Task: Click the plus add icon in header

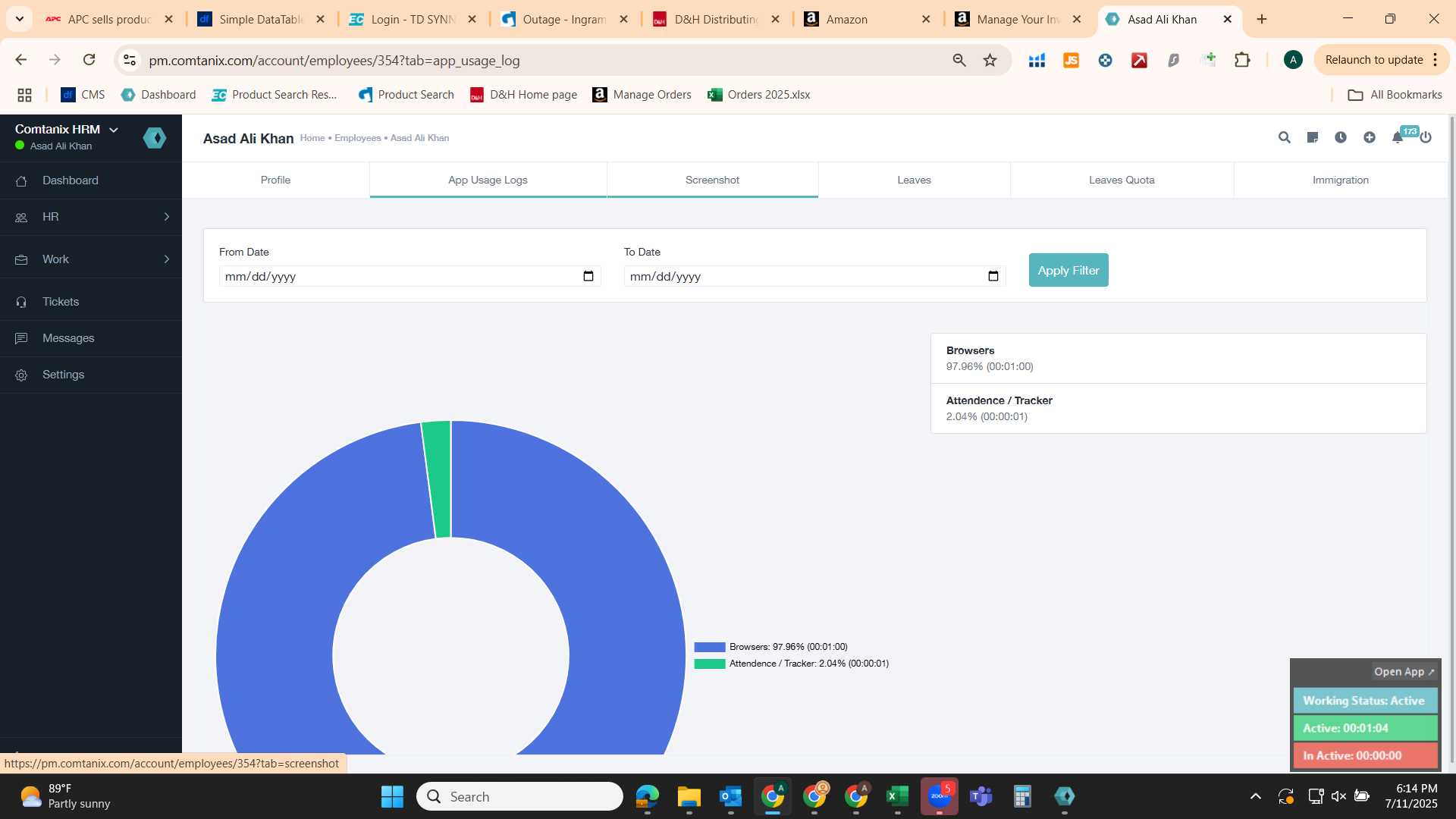Action: click(x=1369, y=137)
